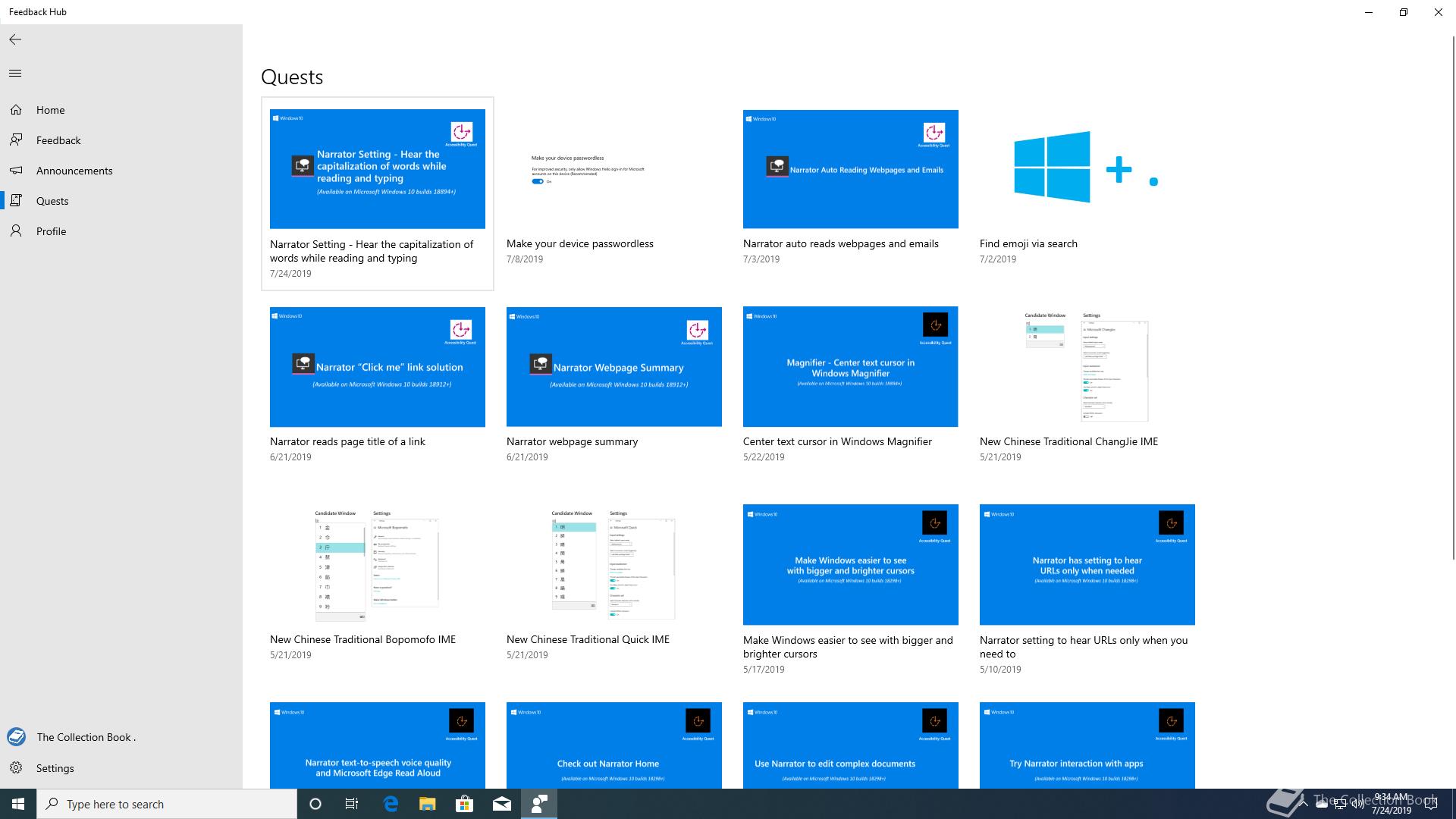This screenshot has height=819, width=1456.
Task: Click the Home icon in sidebar
Action: click(x=16, y=110)
